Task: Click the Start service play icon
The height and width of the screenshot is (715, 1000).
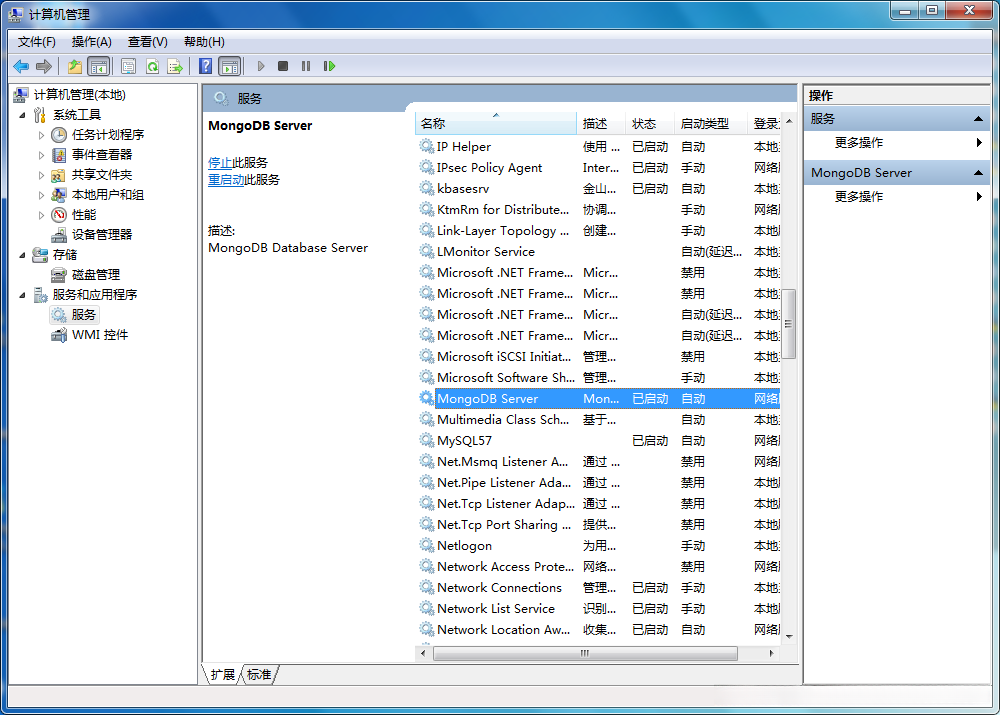Action: [x=261, y=66]
